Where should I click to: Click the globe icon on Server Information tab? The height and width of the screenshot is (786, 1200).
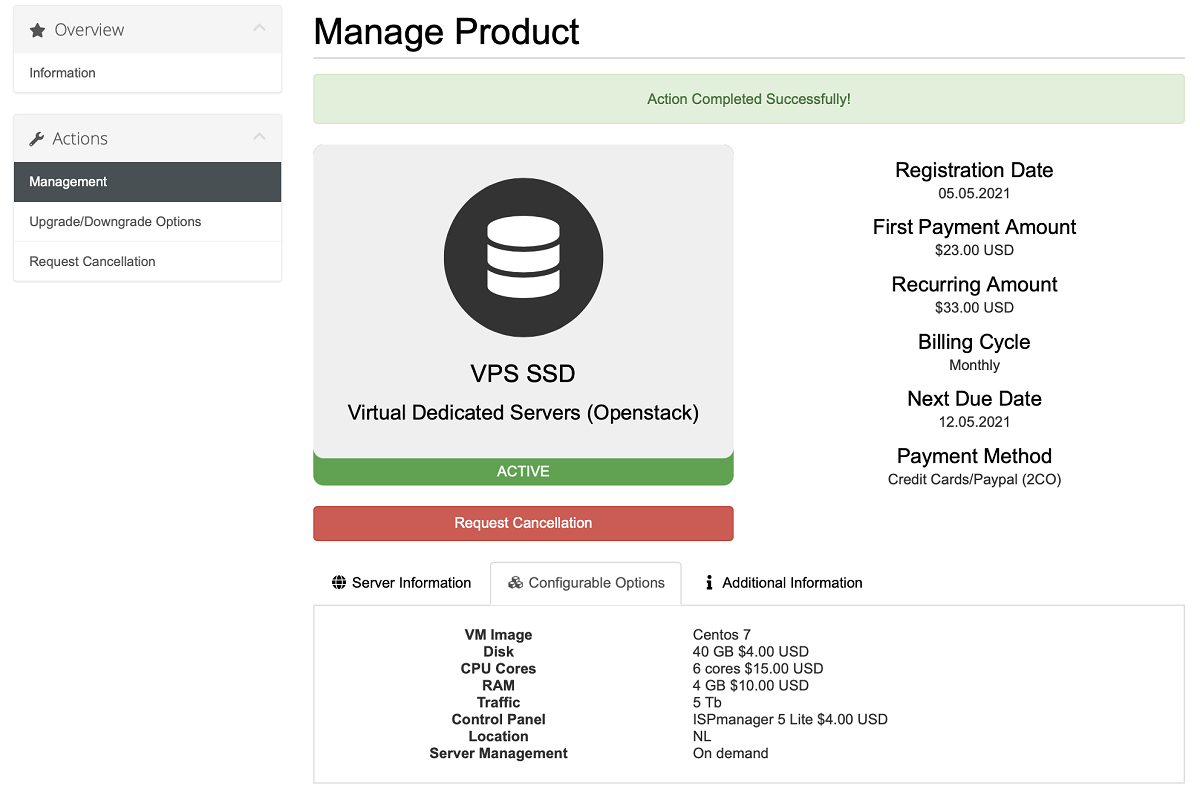[339, 583]
